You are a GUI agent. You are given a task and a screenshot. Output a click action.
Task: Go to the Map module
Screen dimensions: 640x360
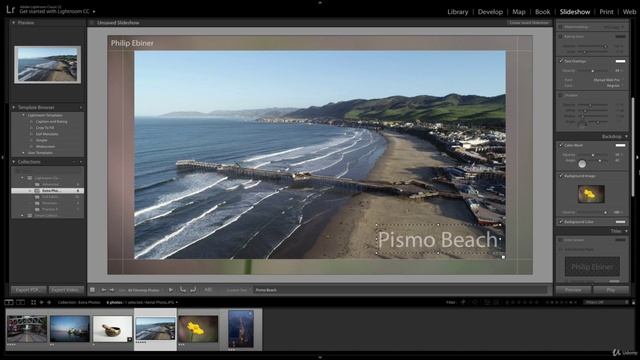click(519, 12)
